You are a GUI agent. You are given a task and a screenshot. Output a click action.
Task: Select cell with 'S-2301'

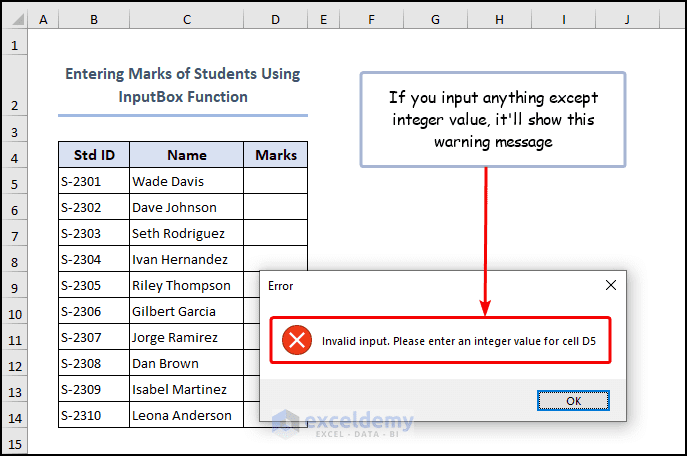pos(94,181)
